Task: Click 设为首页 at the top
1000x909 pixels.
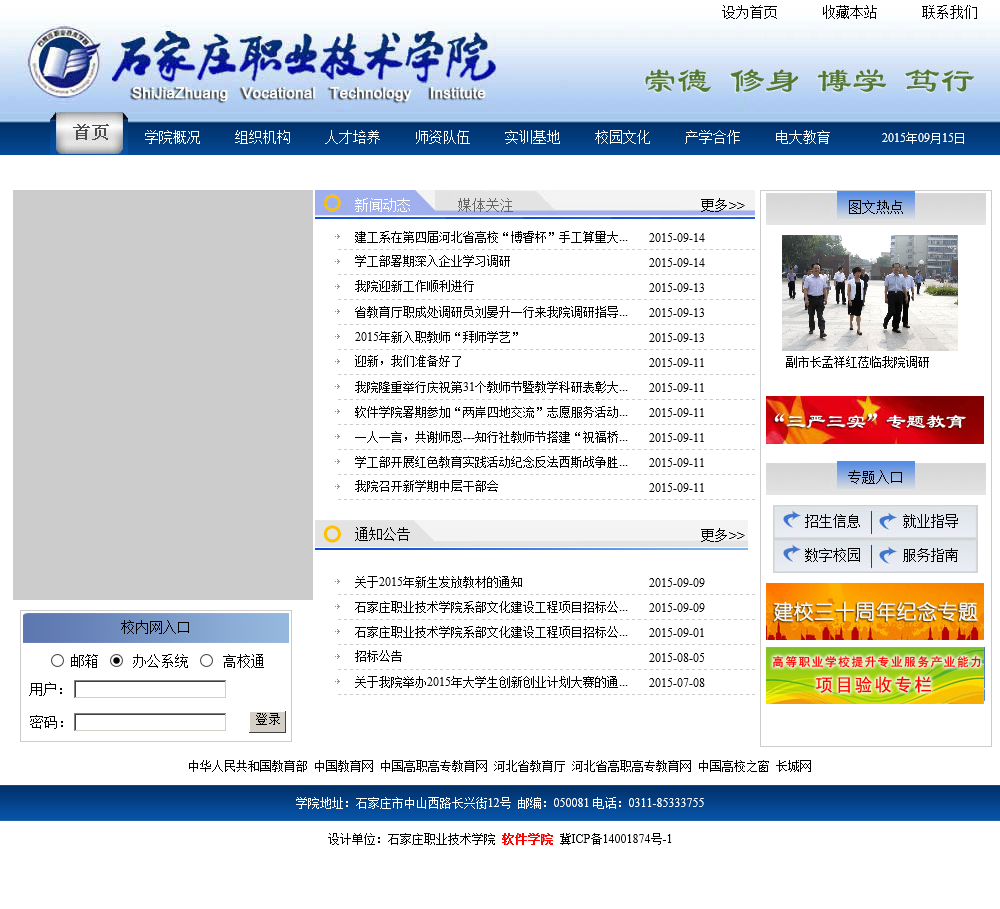Action: tap(749, 12)
